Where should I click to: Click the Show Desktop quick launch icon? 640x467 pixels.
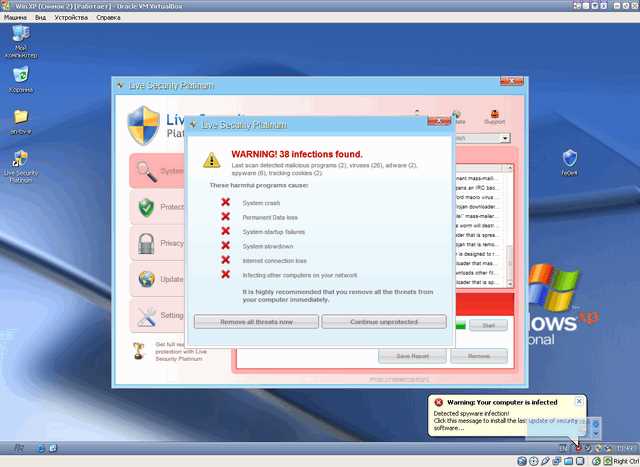click(53, 448)
